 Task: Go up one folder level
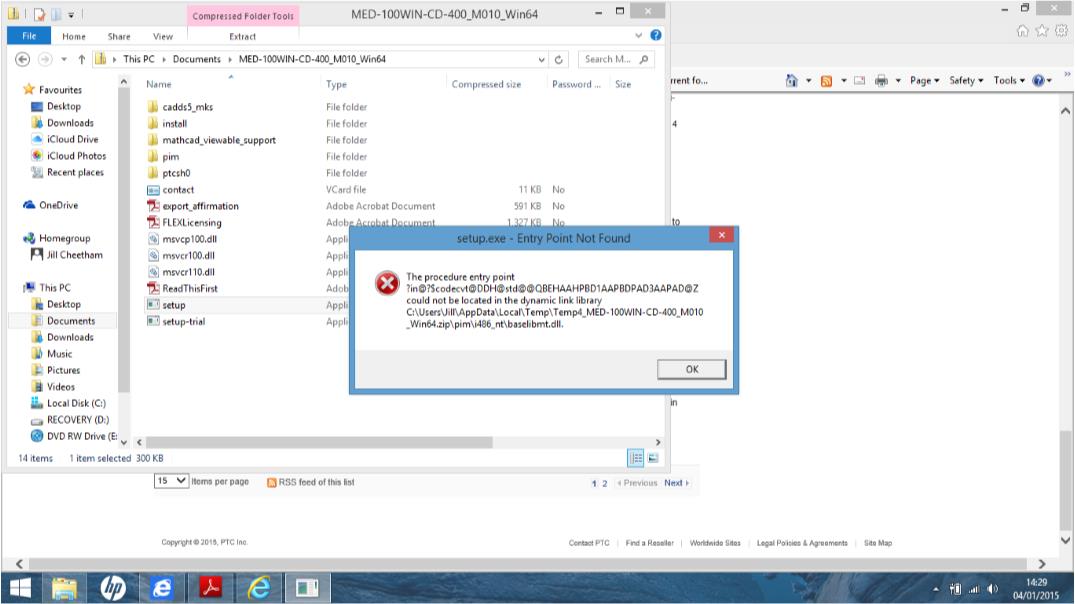coord(82,60)
